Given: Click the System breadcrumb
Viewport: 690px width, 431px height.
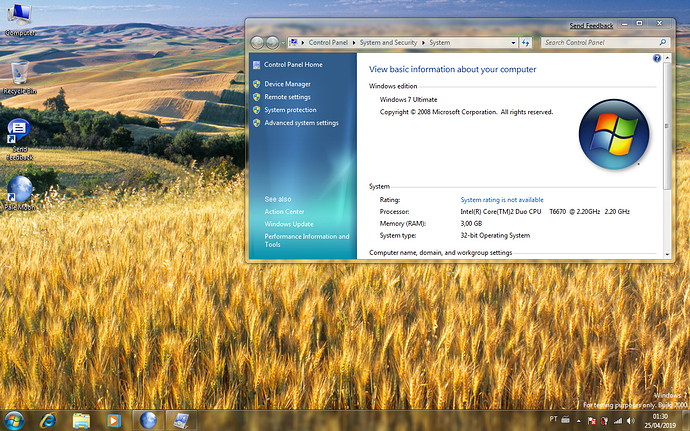Looking at the screenshot, I should tap(440, 43).
